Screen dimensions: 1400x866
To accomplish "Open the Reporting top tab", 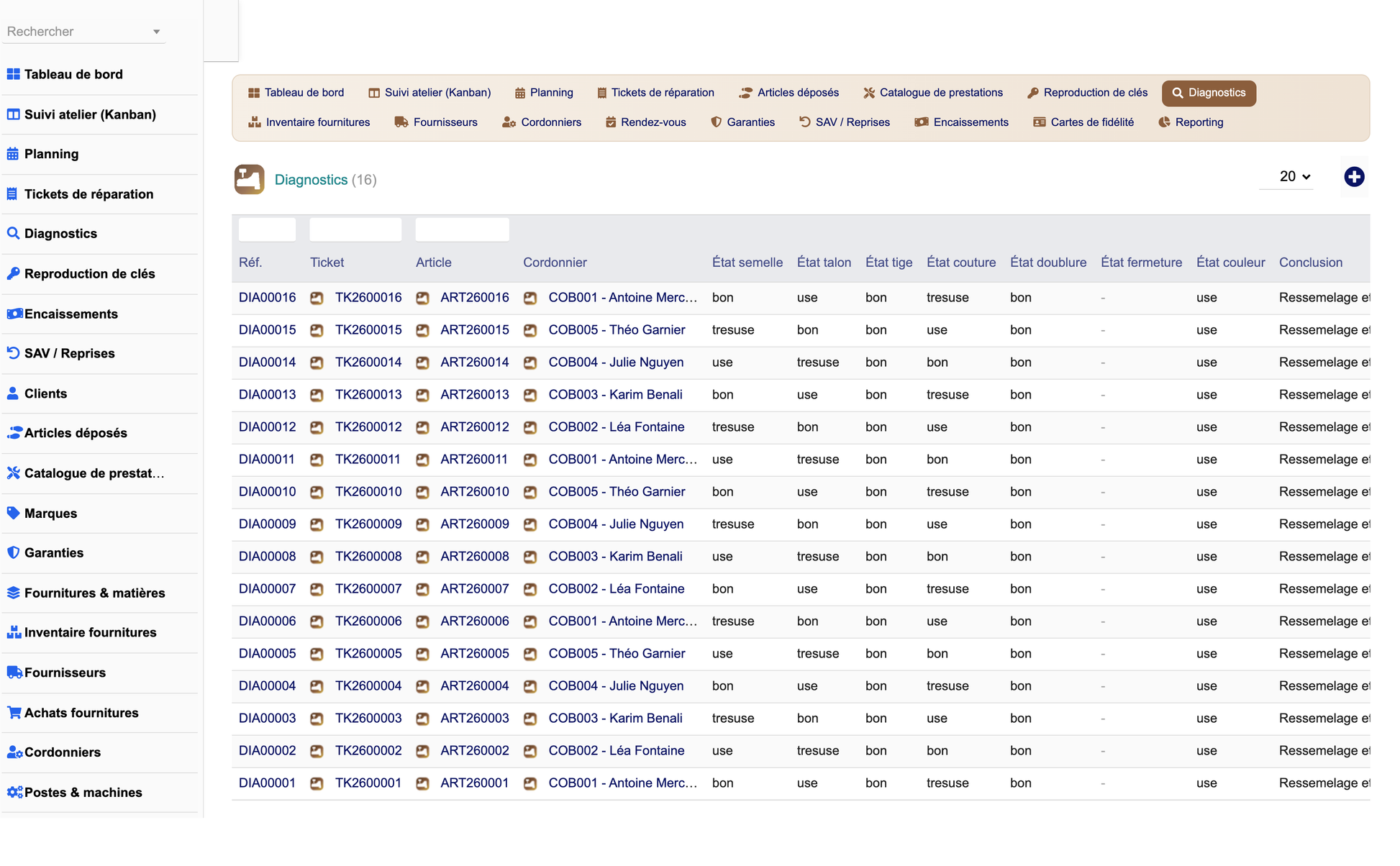I will (x=1191, y=122).
